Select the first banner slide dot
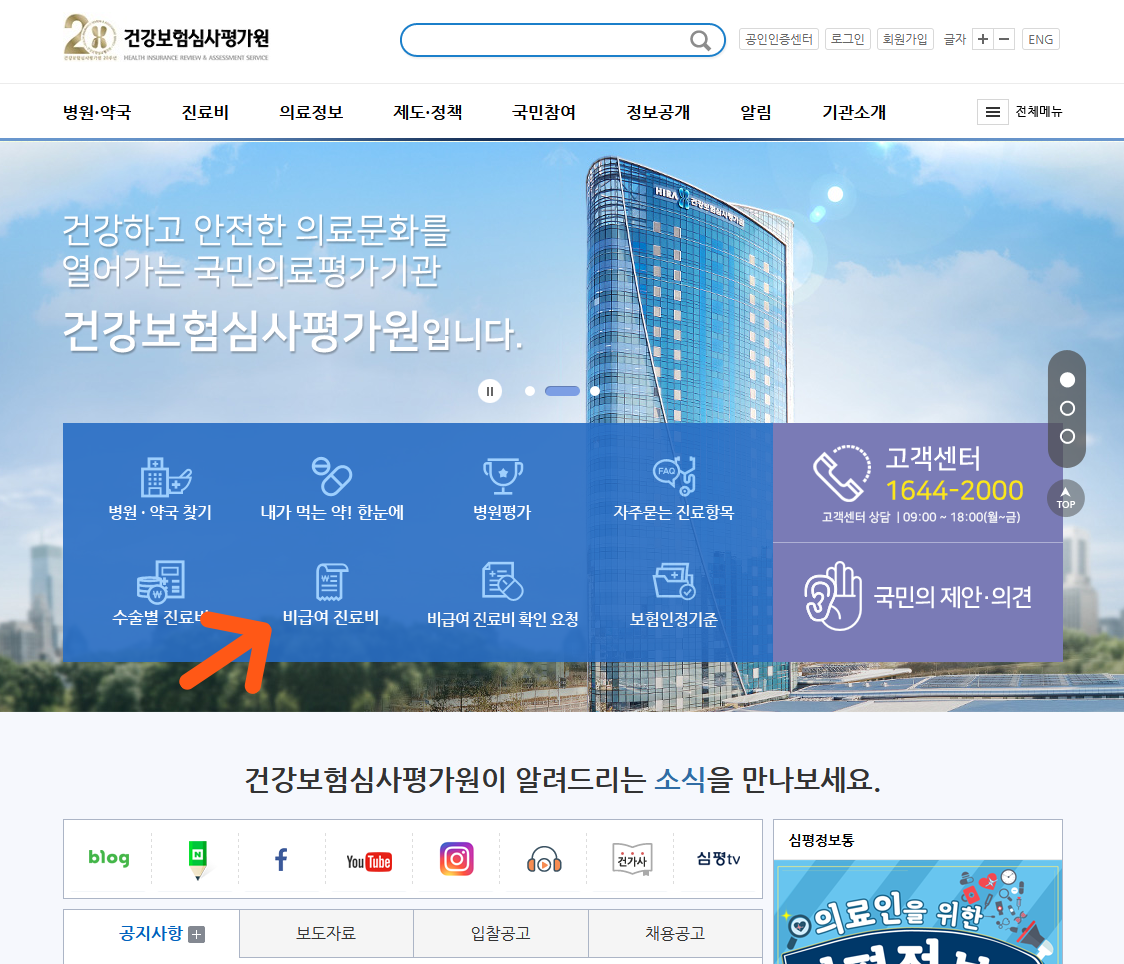 pos(530,391)
